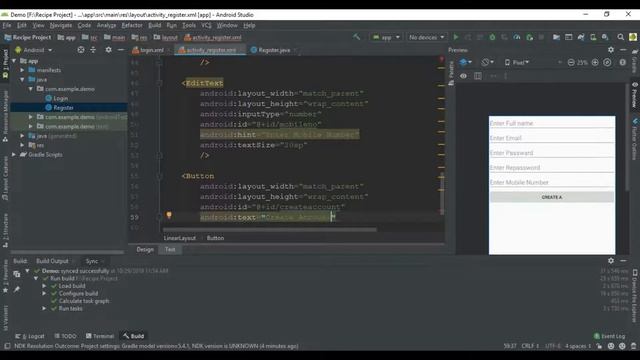
Task: Collapse the java folder in project tree
Action: pos(22,80)
